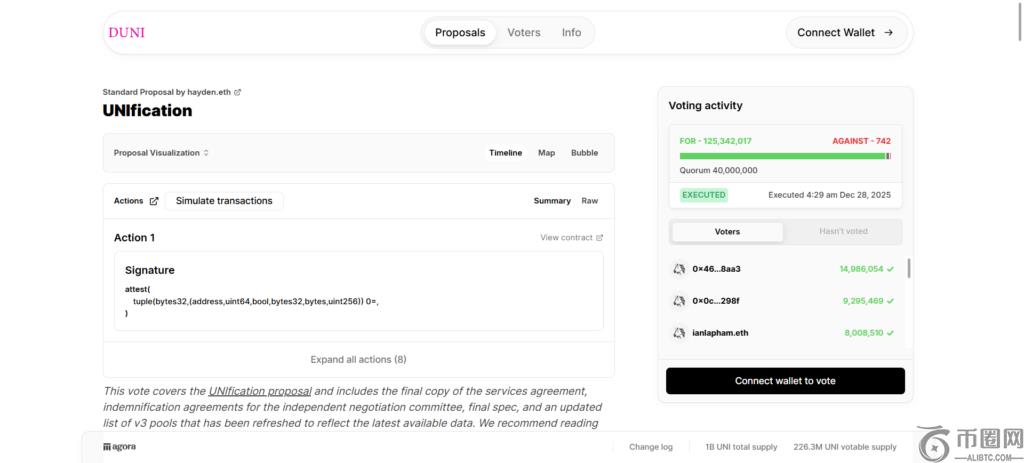Open the Actions external link icon

point(154,201)
